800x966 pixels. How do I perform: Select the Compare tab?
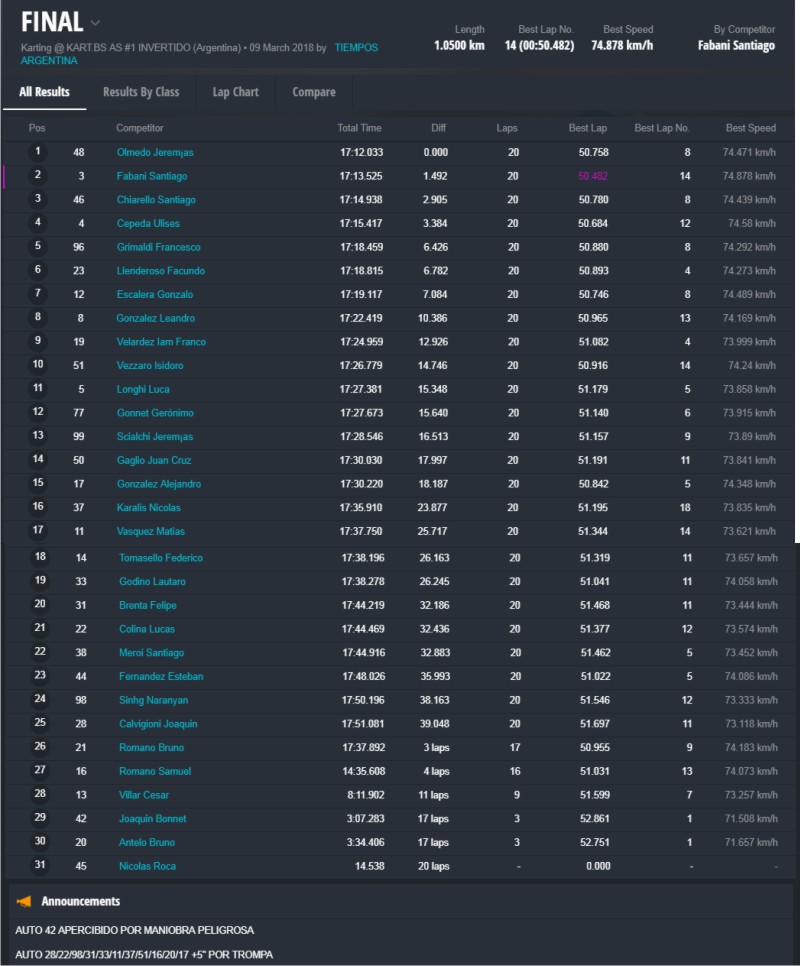click(314, 92)
